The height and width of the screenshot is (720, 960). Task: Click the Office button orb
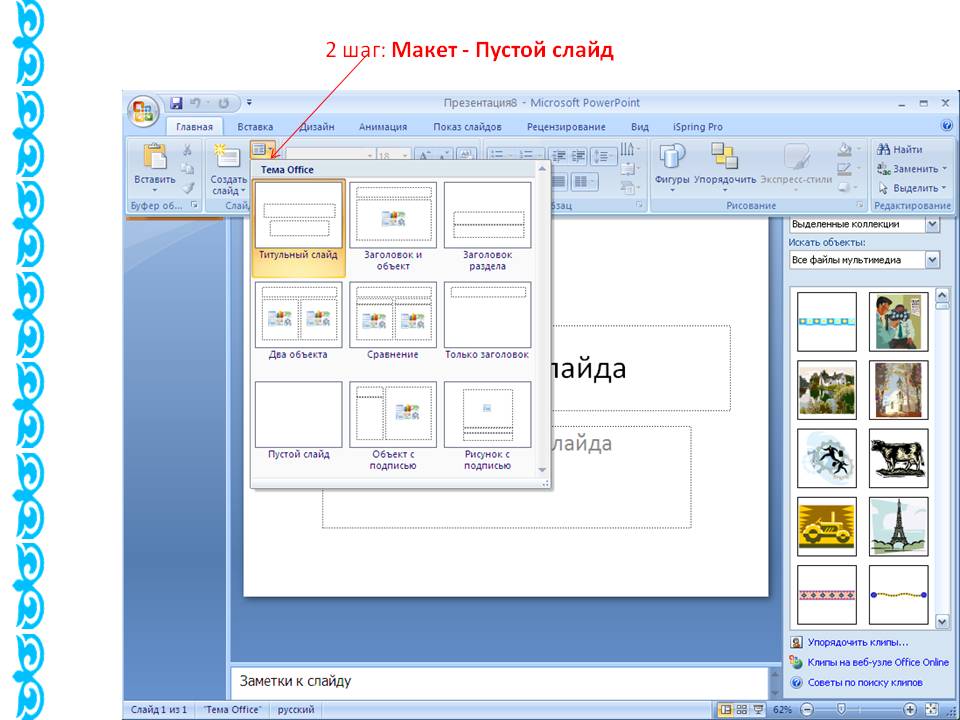tap(143, 109)
